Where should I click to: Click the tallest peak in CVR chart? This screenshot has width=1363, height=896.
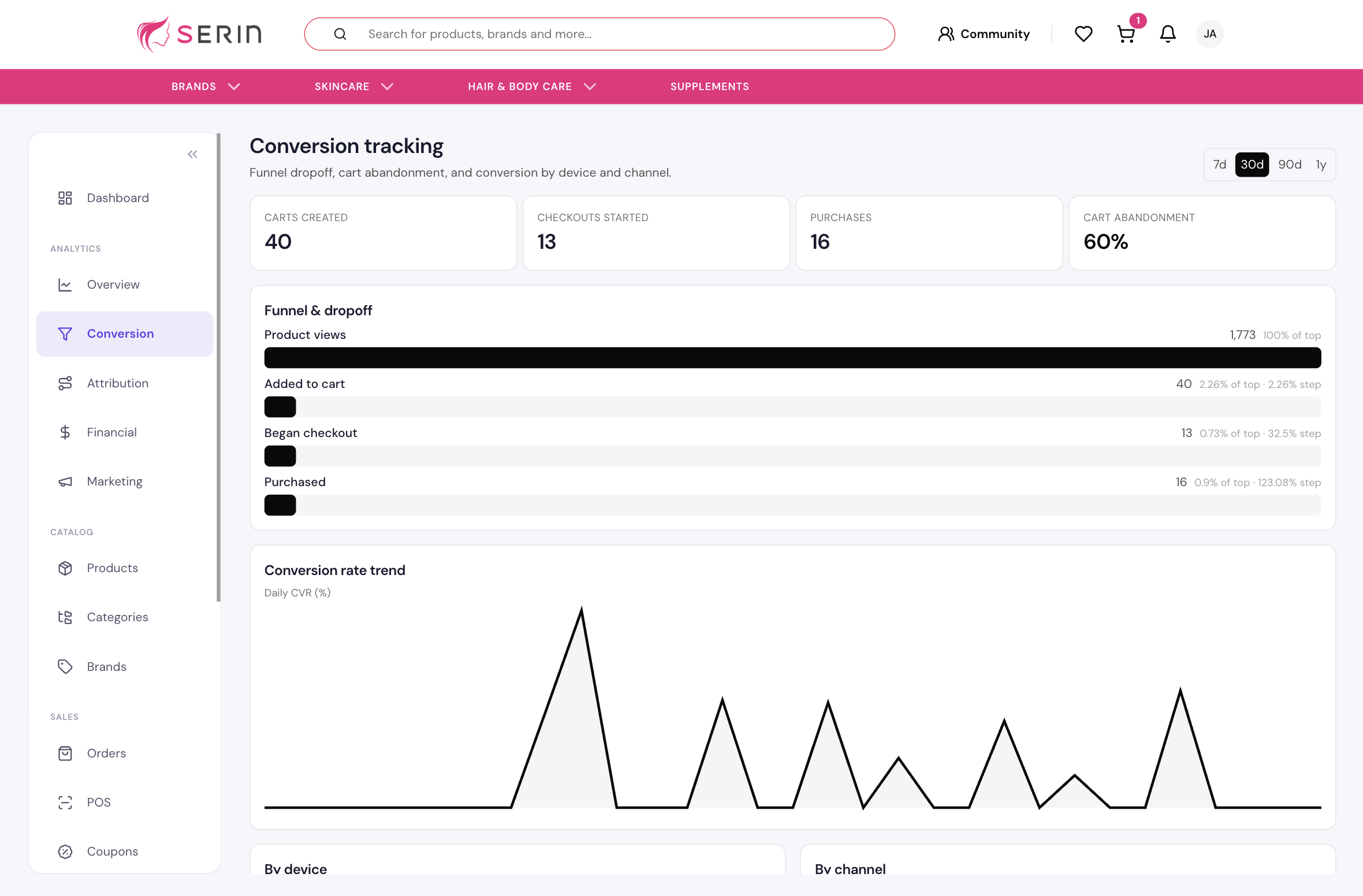click(x=581, y=610)
